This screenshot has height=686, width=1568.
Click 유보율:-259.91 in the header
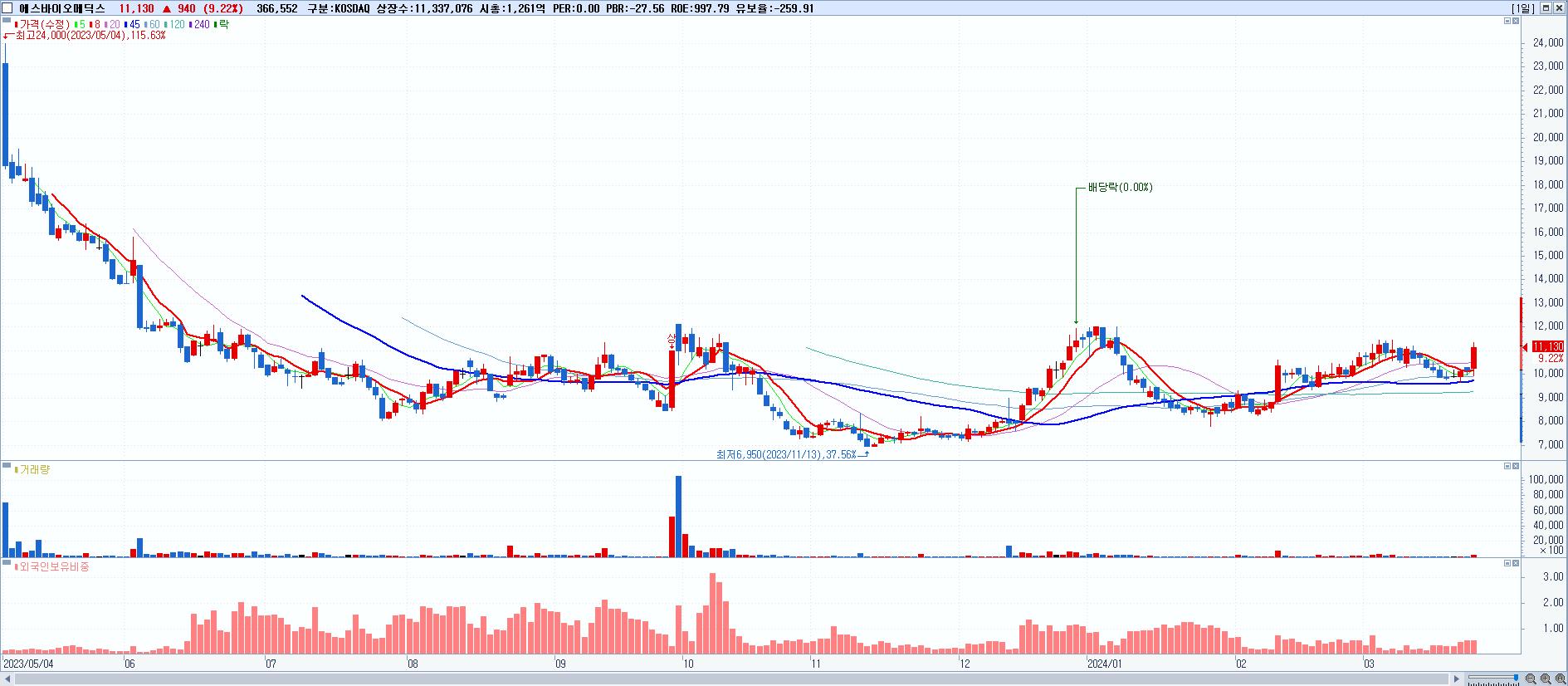[774, 8]
